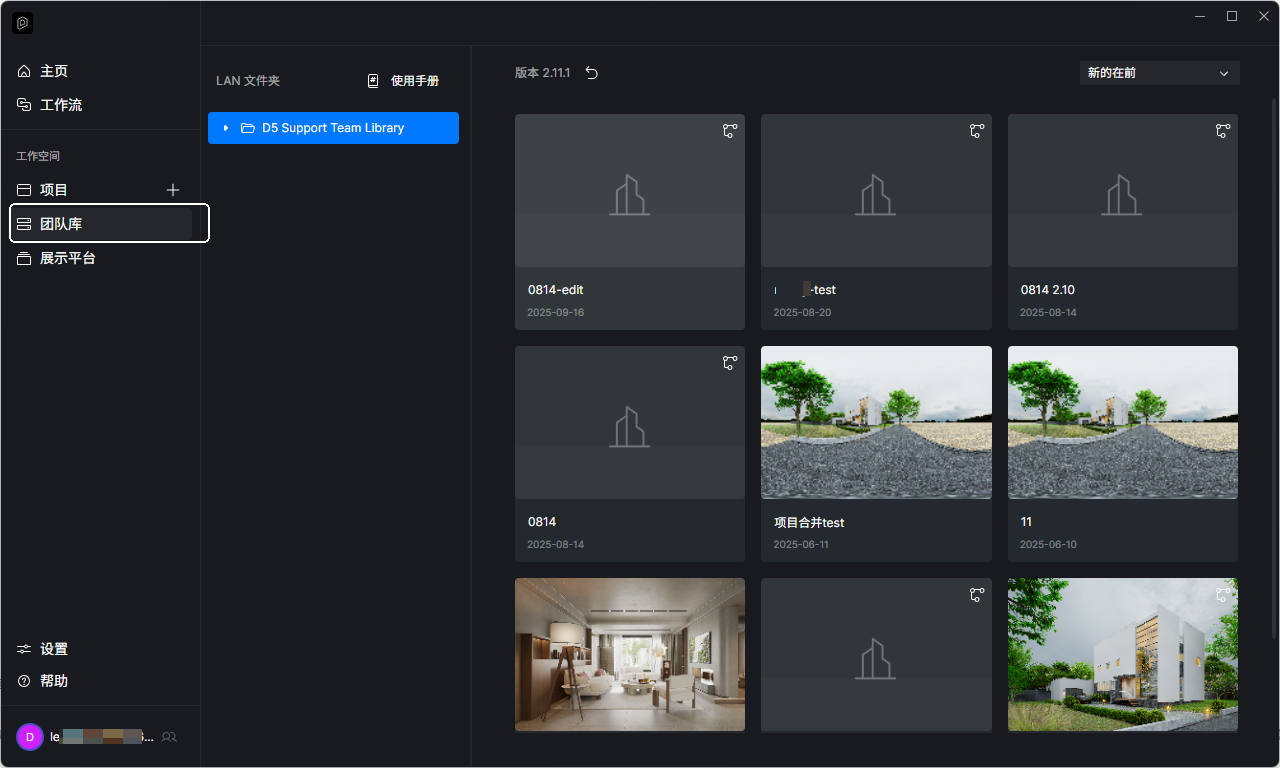Open 设置 settings
The image size is (1280, 768).
(x=54, y=649)
